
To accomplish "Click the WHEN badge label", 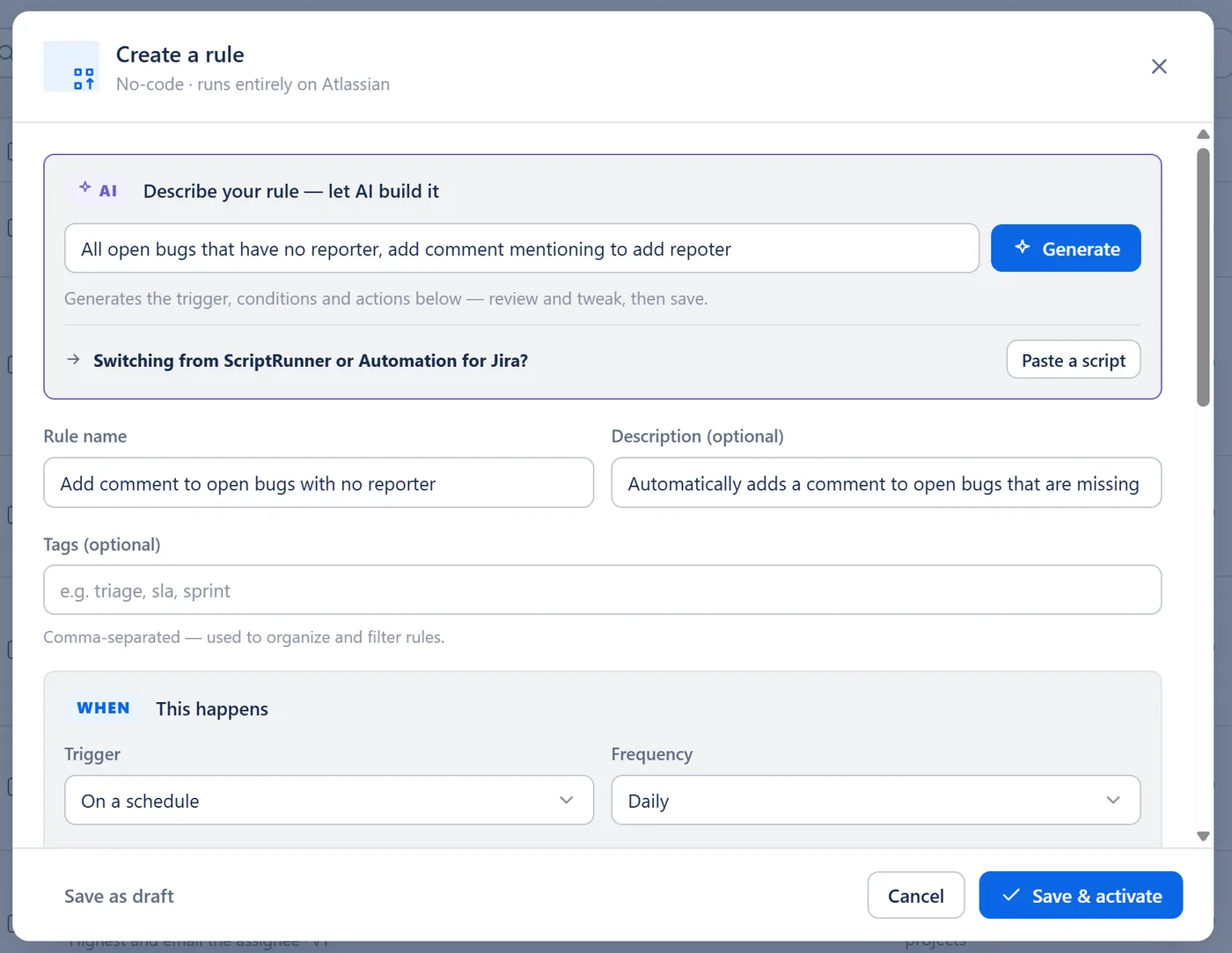I will pos(103,707).
